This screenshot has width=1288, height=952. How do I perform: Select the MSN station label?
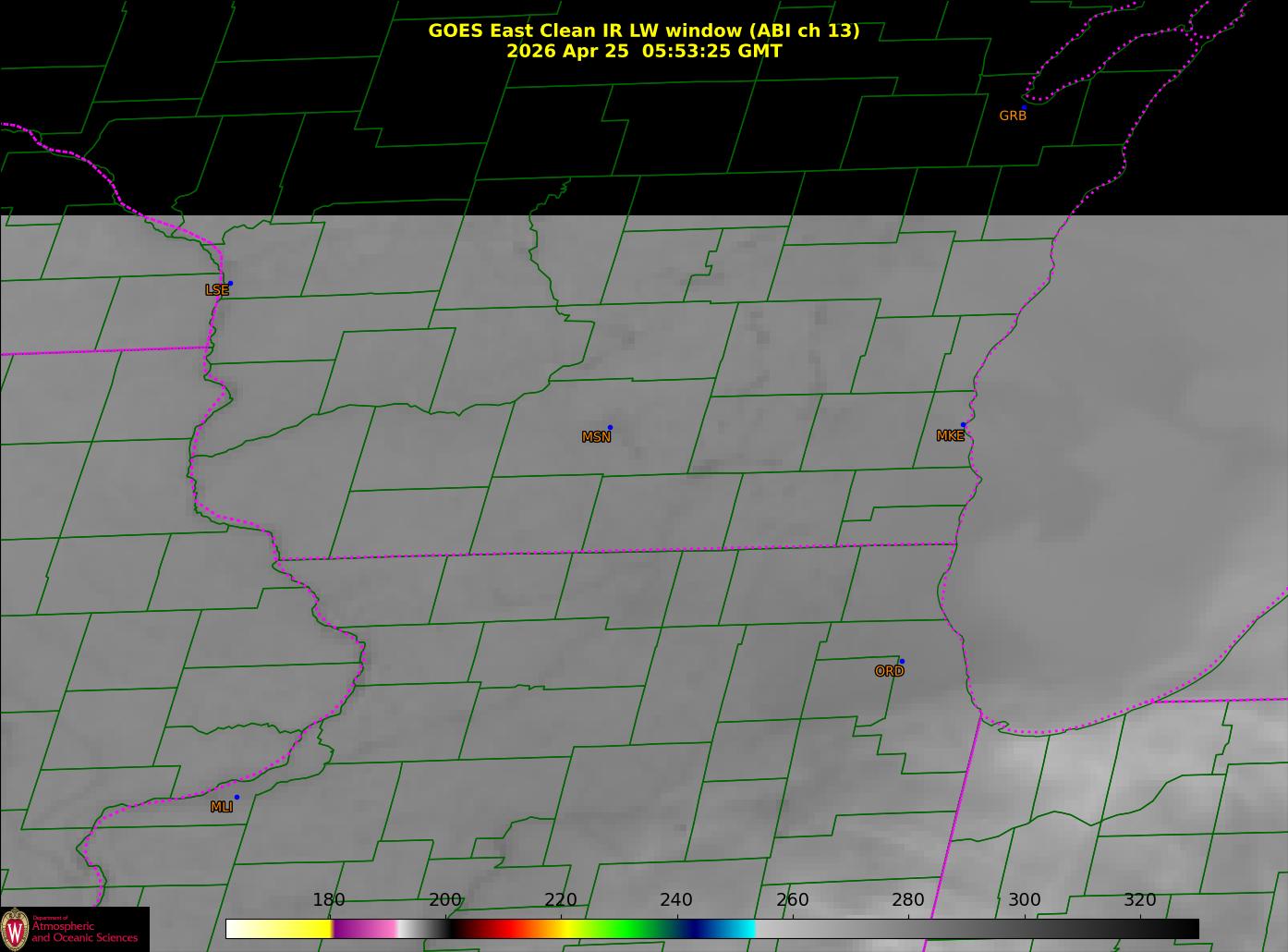[596, 437]
